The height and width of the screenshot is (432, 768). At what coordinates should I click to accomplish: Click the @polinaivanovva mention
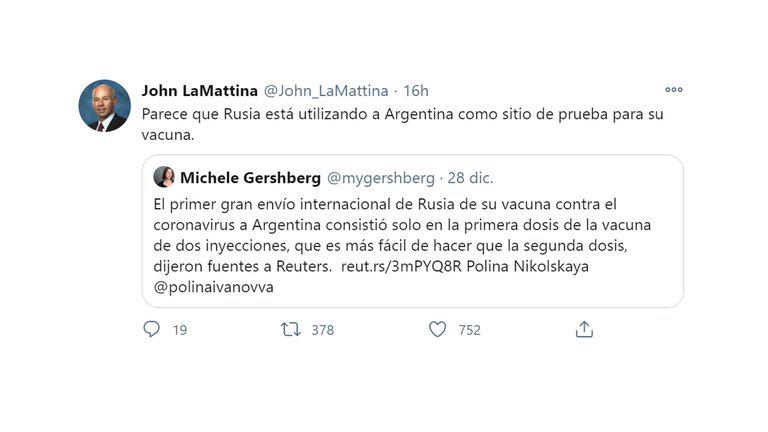pos(214,287)
